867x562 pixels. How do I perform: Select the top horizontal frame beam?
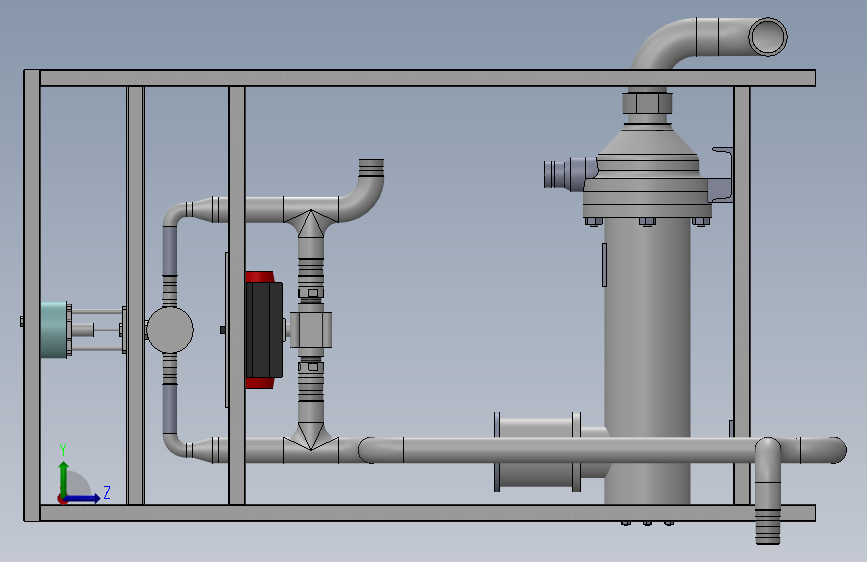pyautogui.click(x=427, y=78)
